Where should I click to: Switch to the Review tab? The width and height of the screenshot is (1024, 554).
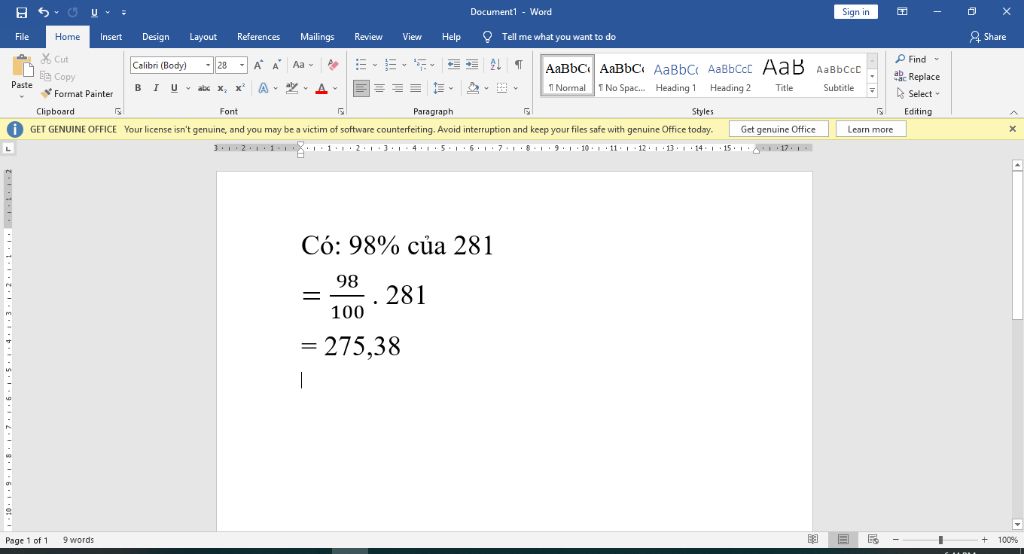pos(368,37)
